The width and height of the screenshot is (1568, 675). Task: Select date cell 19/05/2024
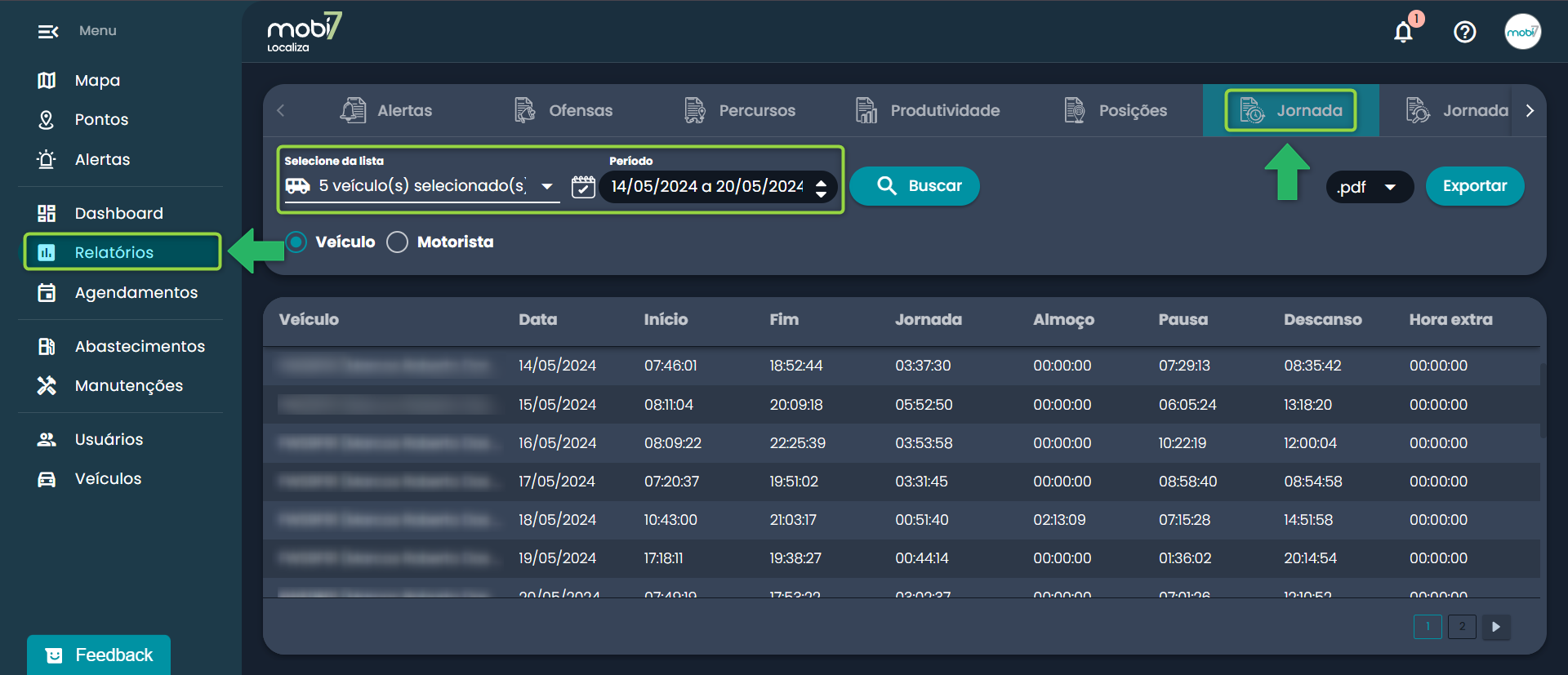coord(557,558)
